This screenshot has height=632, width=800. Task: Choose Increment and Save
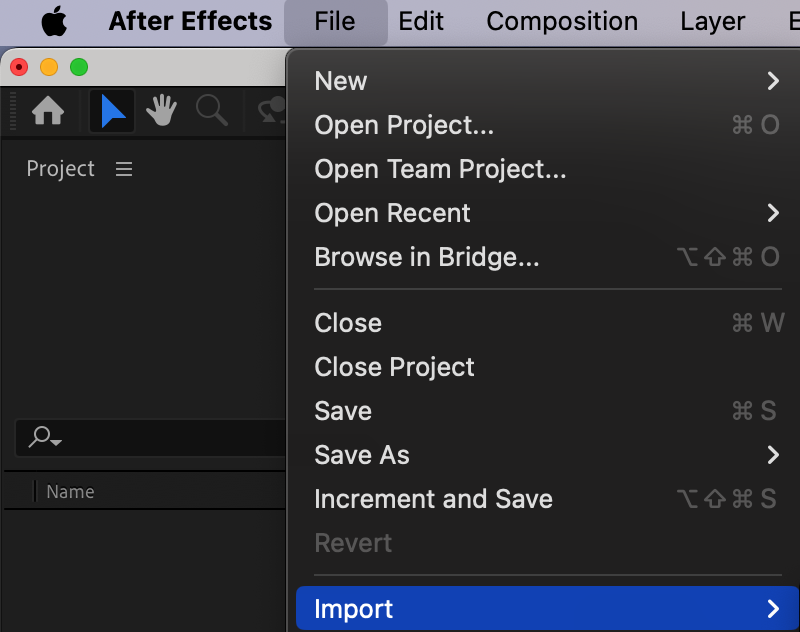click(x=433, y=499)
